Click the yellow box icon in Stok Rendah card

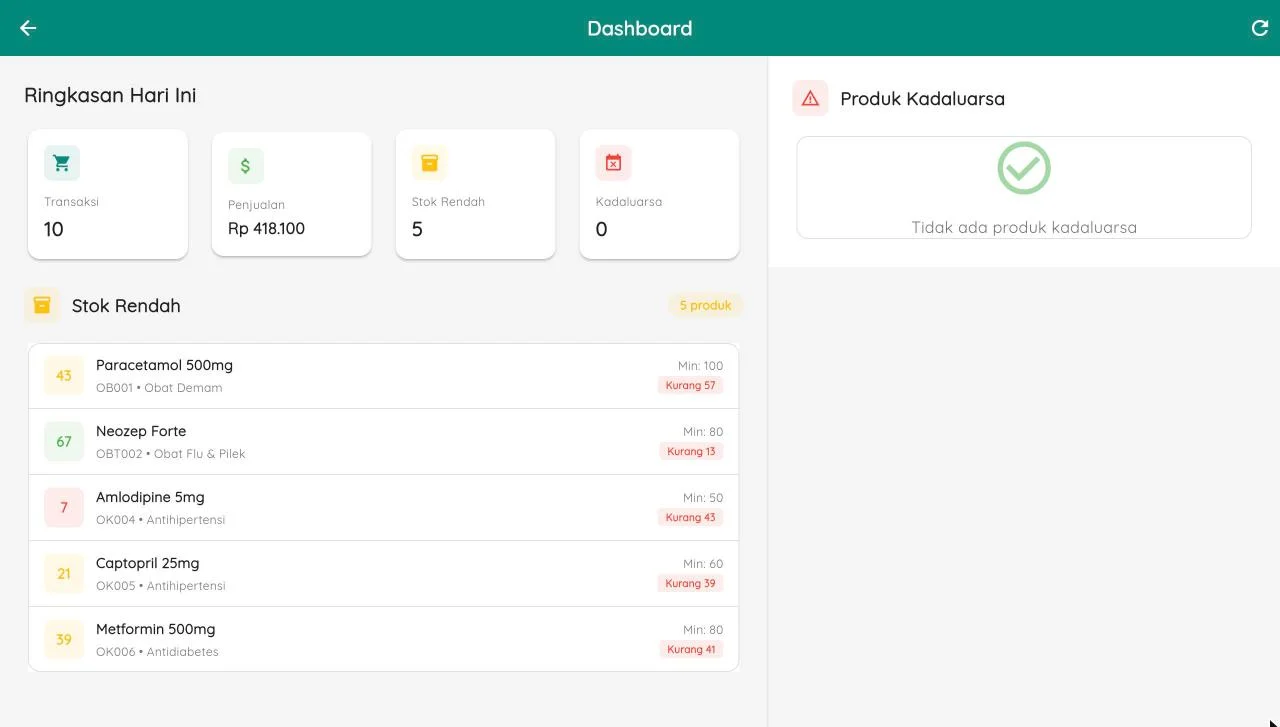430,163
